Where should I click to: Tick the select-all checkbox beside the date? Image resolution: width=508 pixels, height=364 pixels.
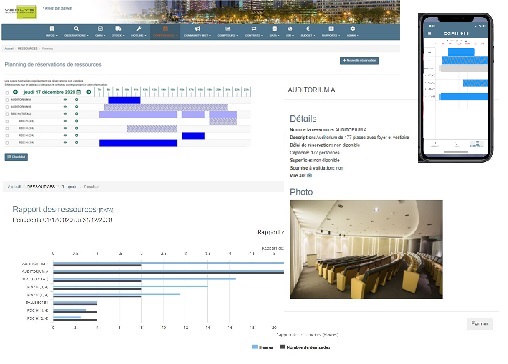pos(7,93)
